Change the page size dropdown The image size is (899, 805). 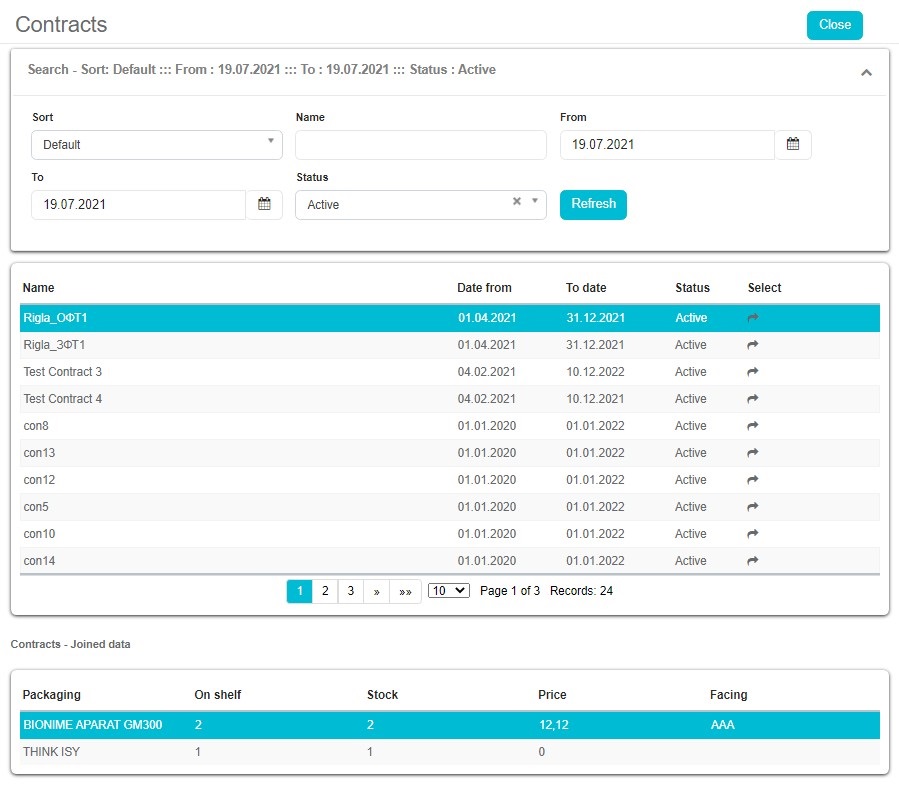[448, 591]
